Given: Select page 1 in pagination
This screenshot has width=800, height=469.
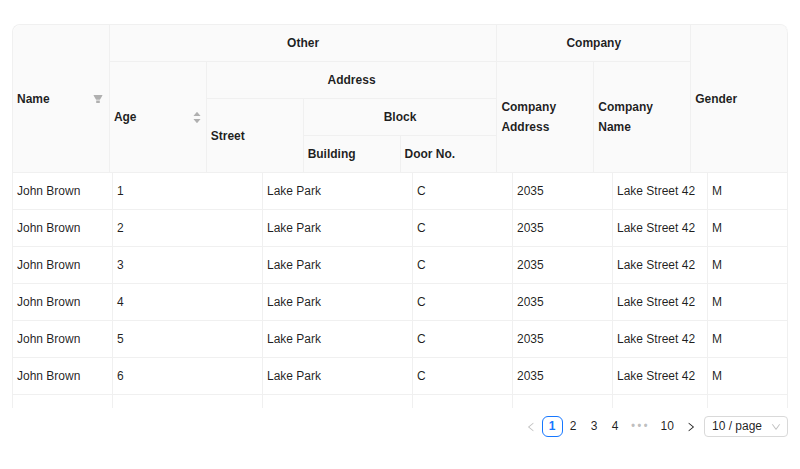Looking at the screenshot, I should 552,426.
